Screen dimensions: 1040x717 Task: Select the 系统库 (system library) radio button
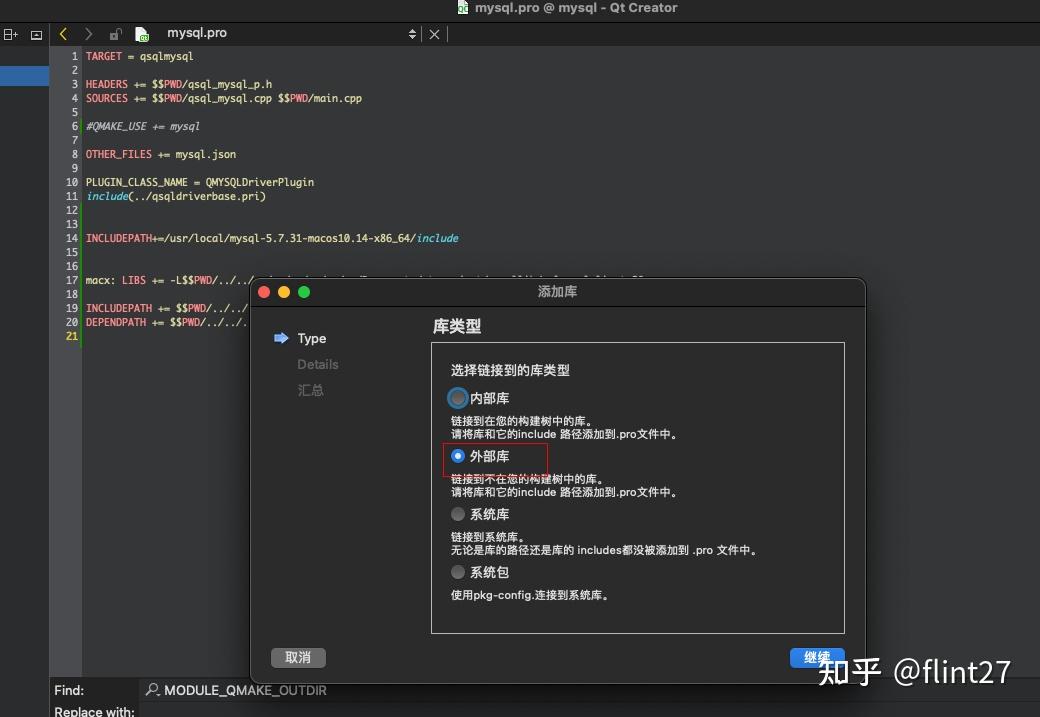tap(458, 514)
